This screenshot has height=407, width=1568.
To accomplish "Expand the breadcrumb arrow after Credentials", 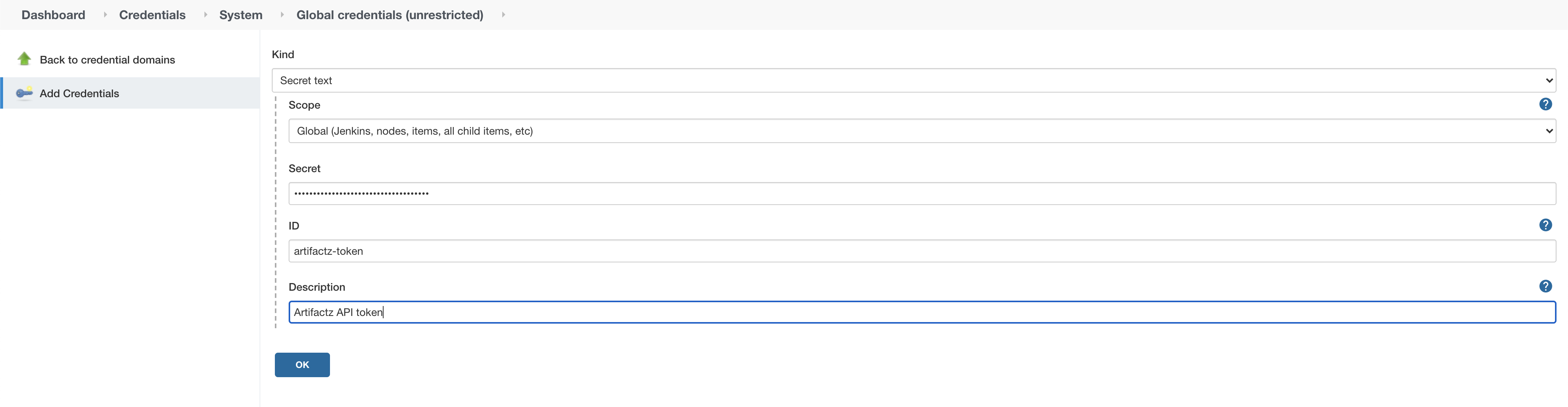I will [206, 15].
